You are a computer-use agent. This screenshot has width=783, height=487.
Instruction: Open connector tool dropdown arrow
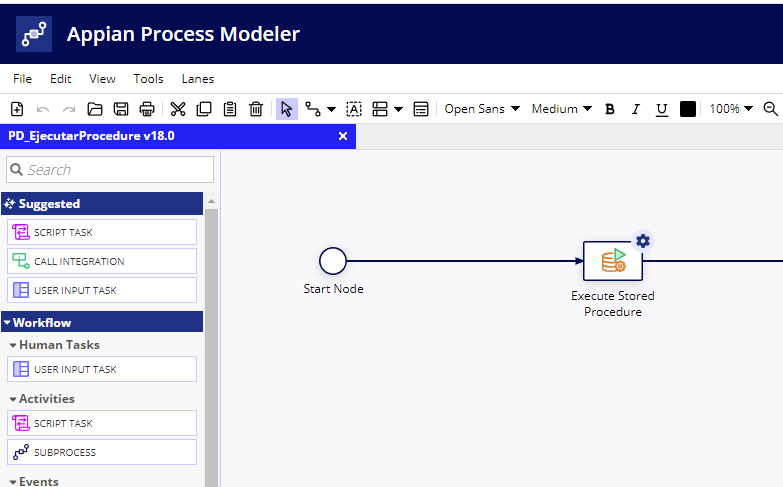click(x=331, y=109)
